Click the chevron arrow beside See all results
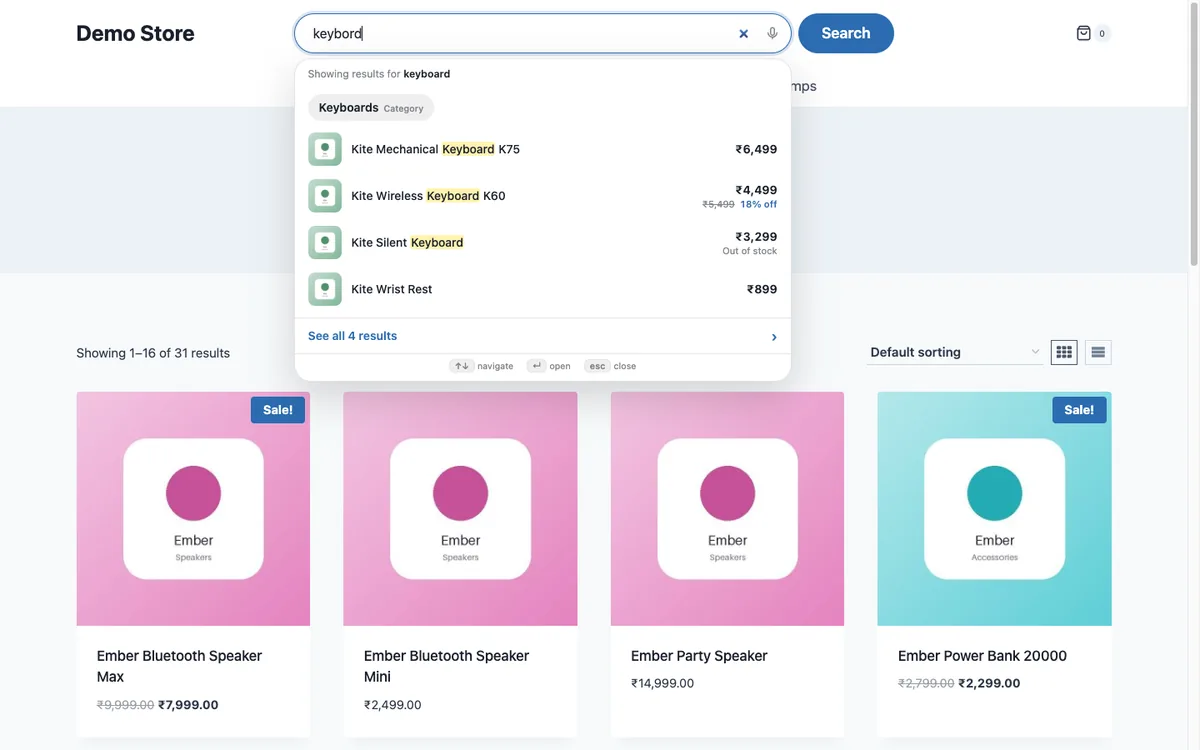 (x=774, y=337)
